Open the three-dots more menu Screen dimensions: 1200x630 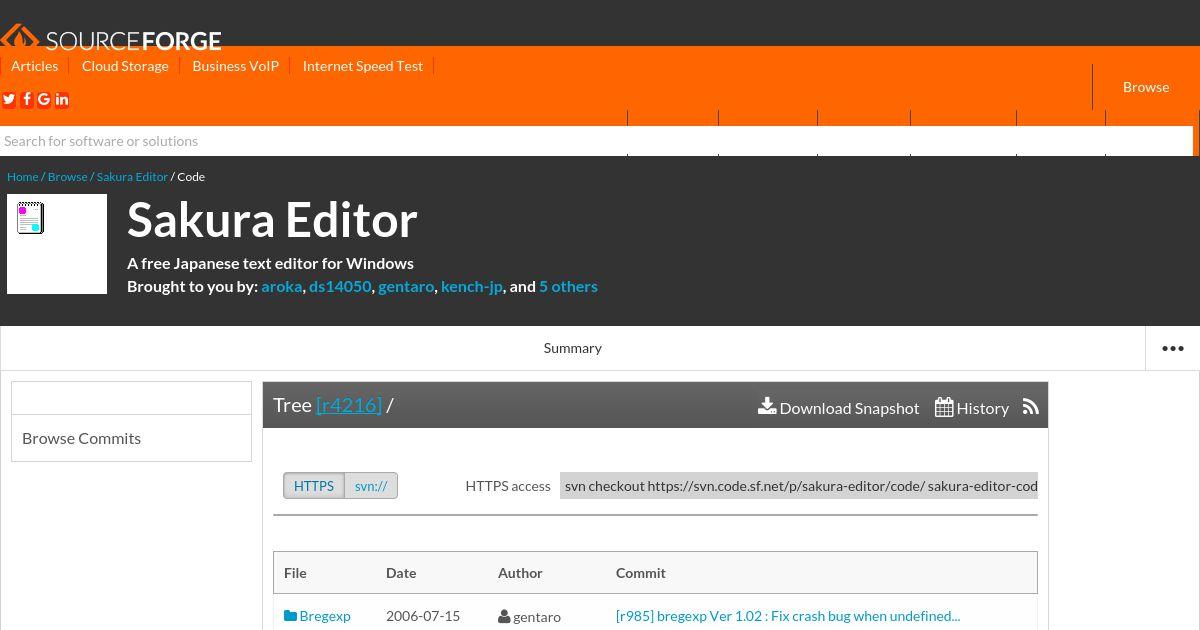click(x=1173, y=348)
